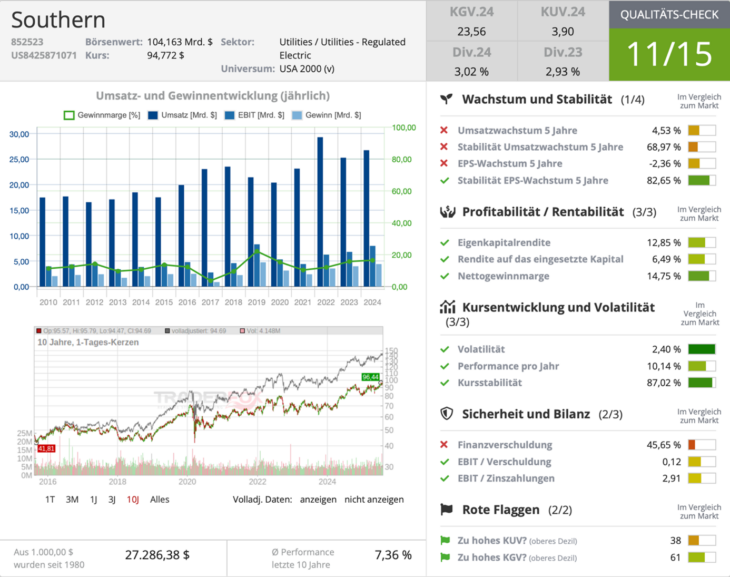This screenshot has width=730, height=577.
Task: Open the Umsatzwachstum 5 Jahre metric
Action: tap(517, 130)
